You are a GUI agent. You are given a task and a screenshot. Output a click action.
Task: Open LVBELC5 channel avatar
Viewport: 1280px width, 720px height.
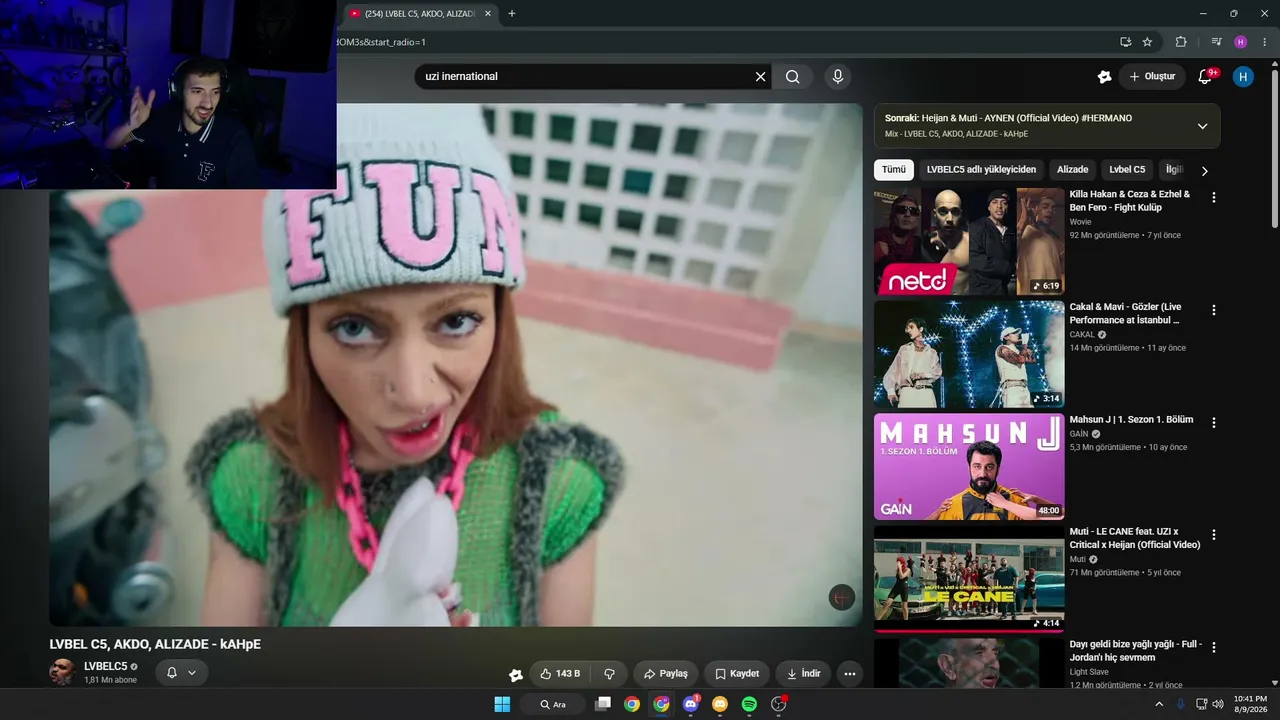(62, 672)
